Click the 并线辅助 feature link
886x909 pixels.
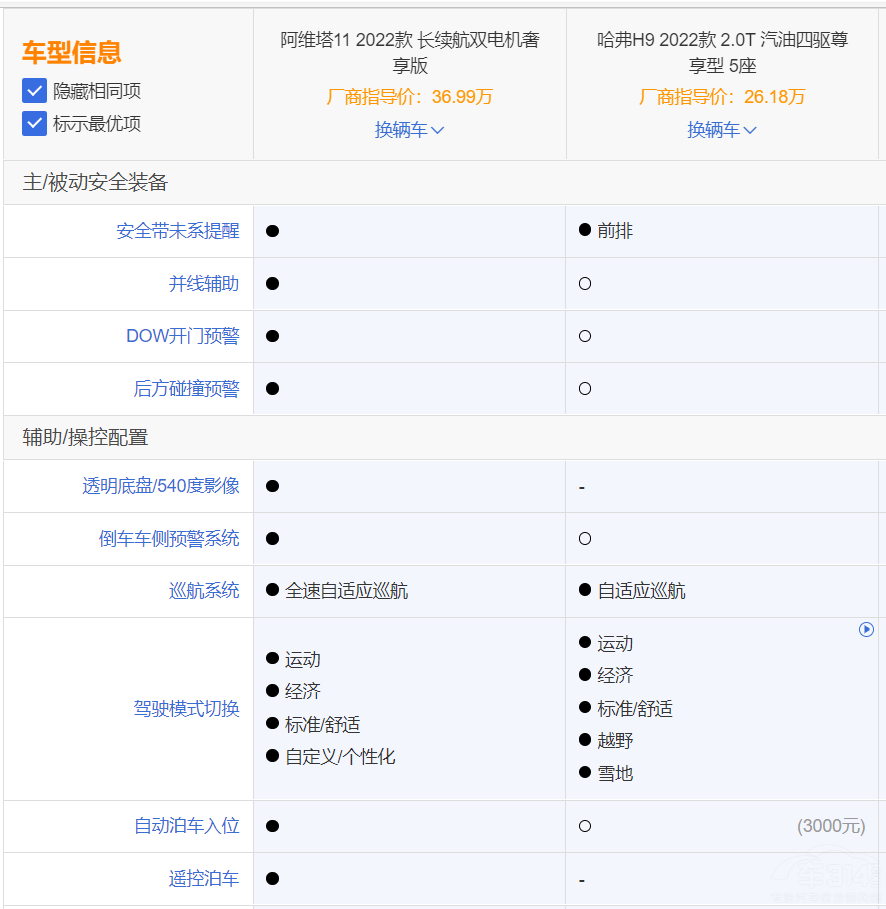(204, 284)
